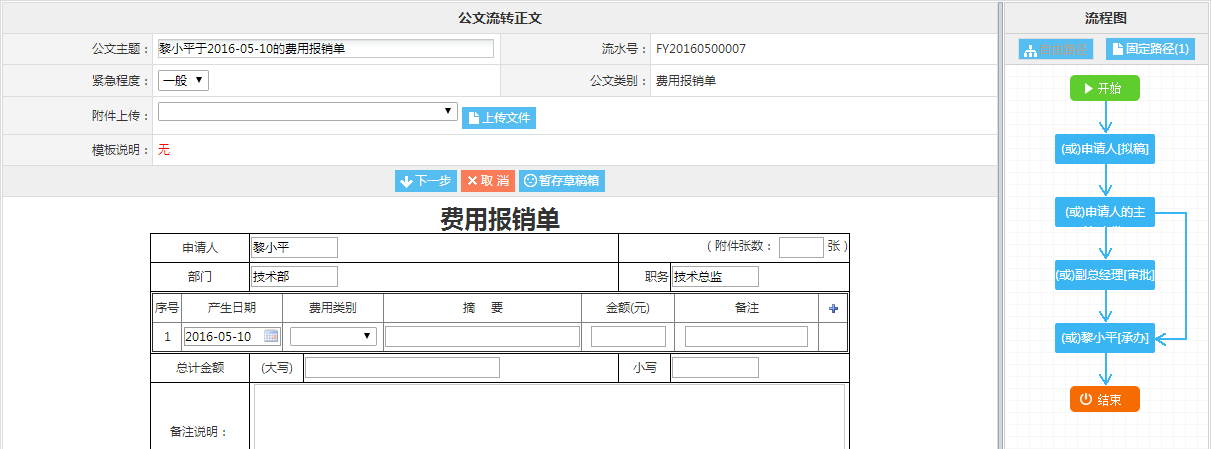
Task: Click the plus icon to add expense row
Action: (833, 309)
